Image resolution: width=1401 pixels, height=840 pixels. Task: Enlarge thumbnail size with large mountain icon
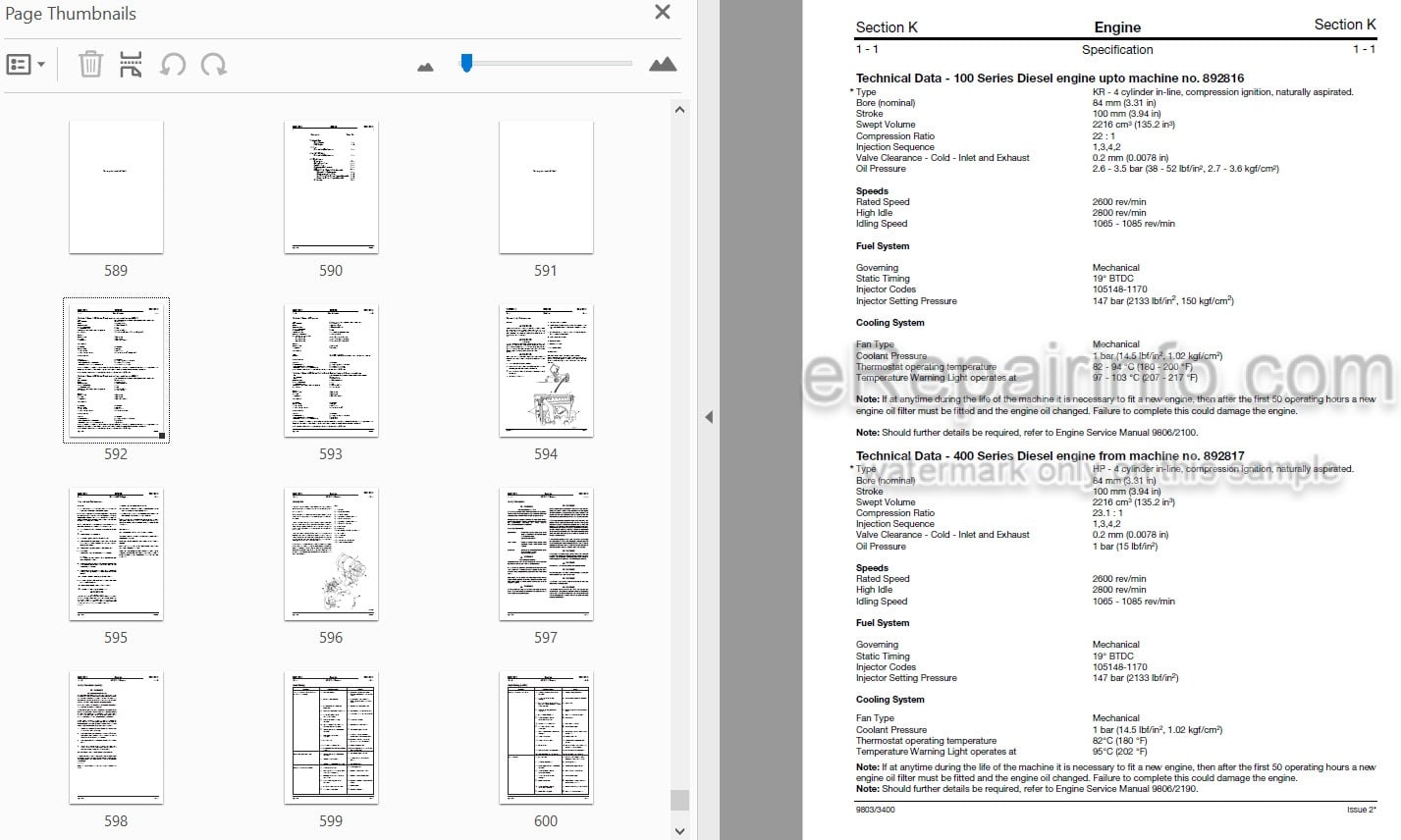click(663, 65)
